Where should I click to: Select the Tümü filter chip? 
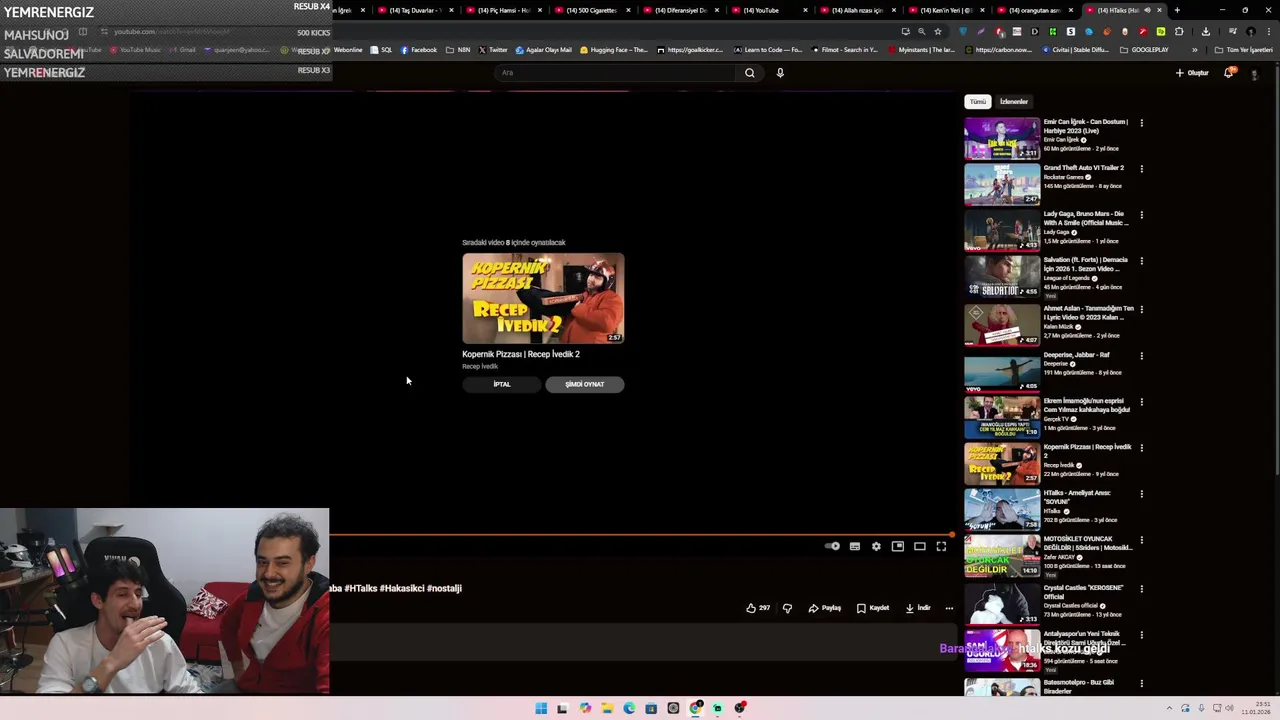coord(977,101)
